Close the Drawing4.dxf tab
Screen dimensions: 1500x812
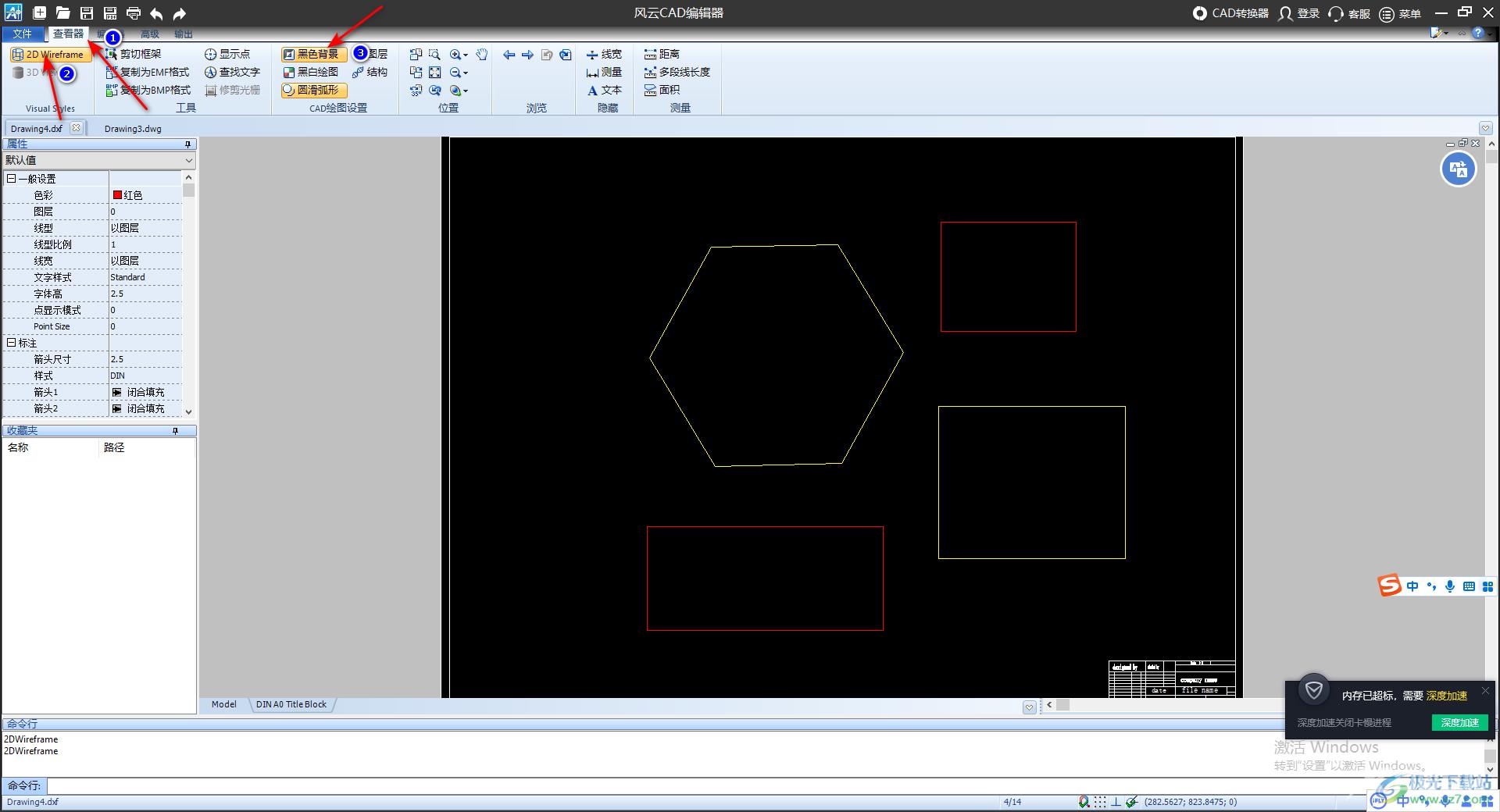tap(76, 128)
